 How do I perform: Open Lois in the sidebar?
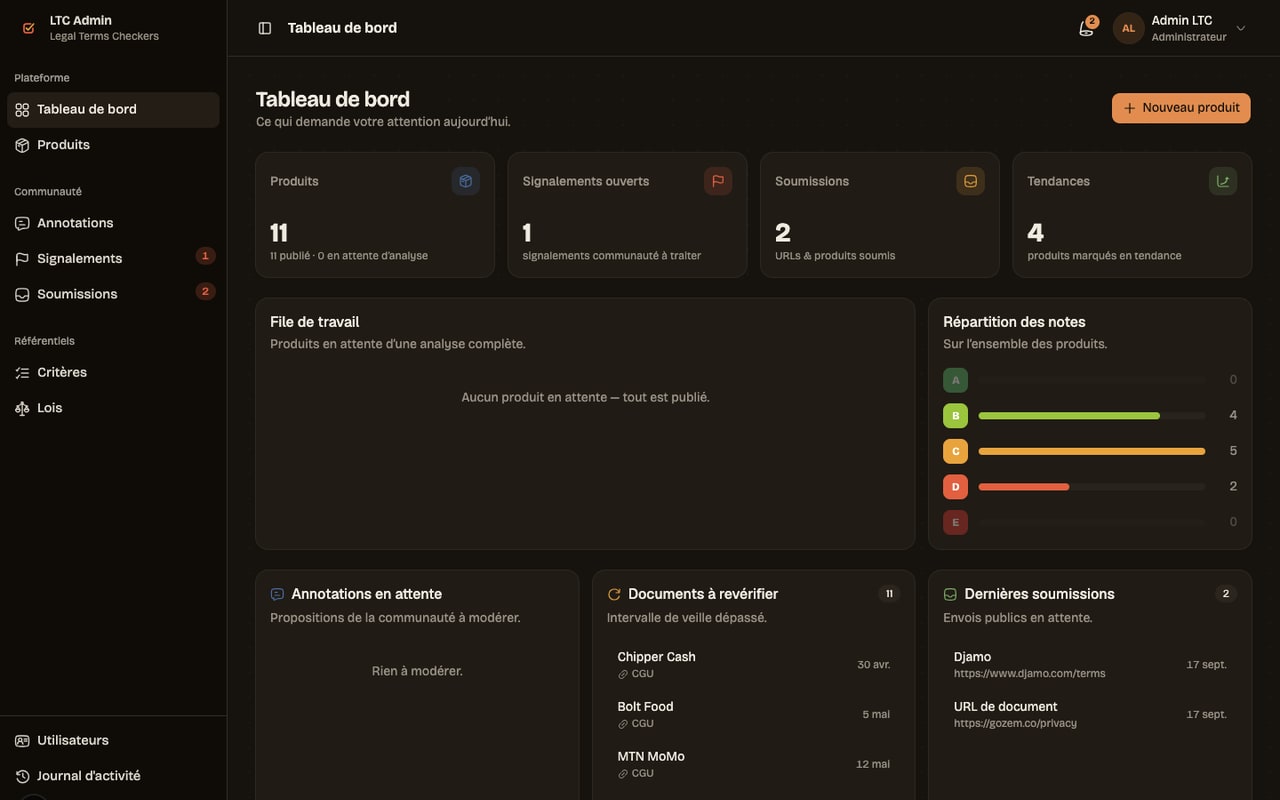[113, 408]
